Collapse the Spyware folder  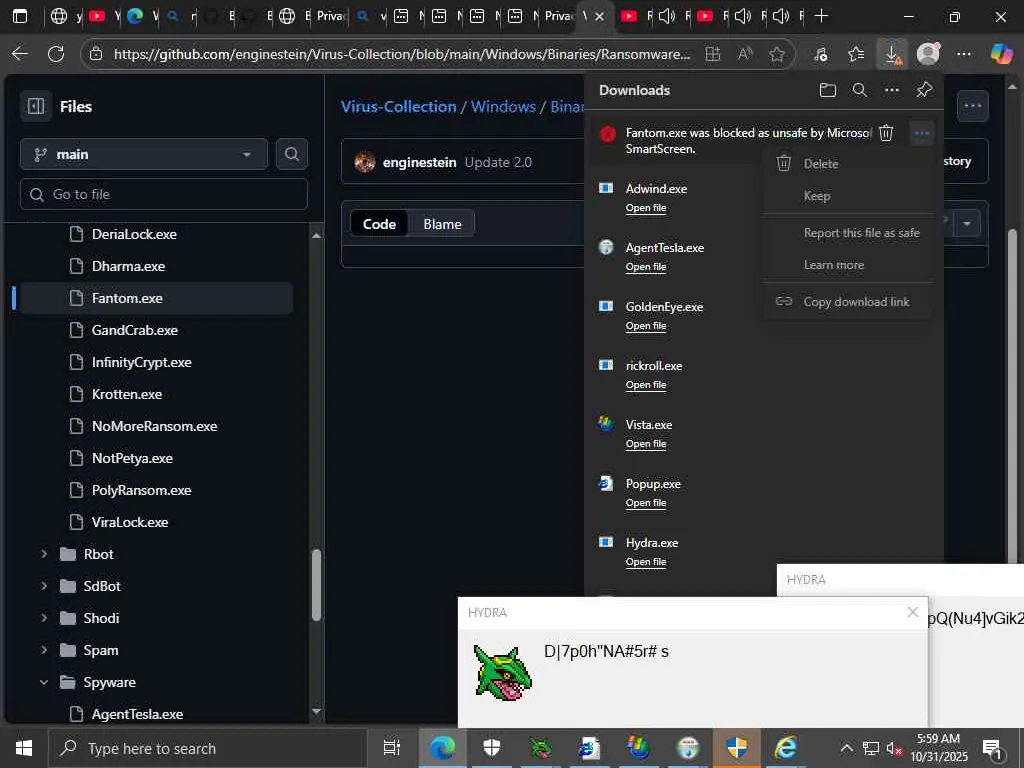[44, 682]
